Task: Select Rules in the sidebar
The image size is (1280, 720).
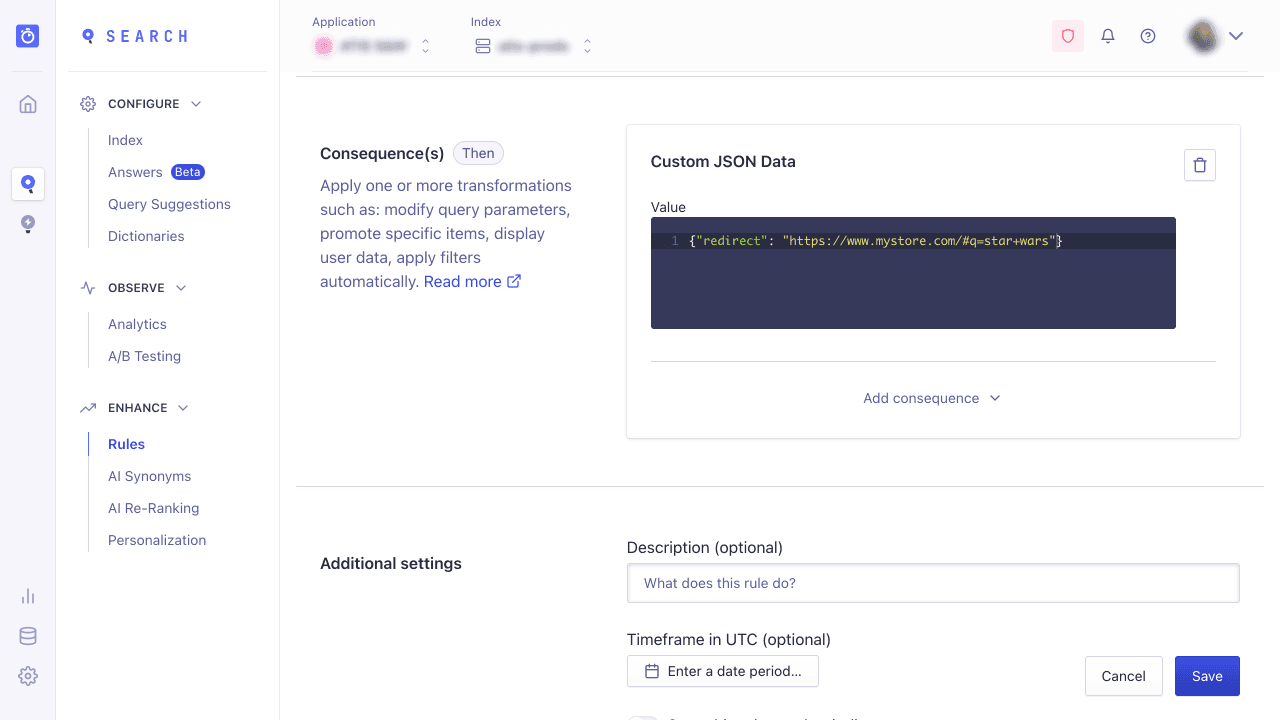Action: pos(126,444)
